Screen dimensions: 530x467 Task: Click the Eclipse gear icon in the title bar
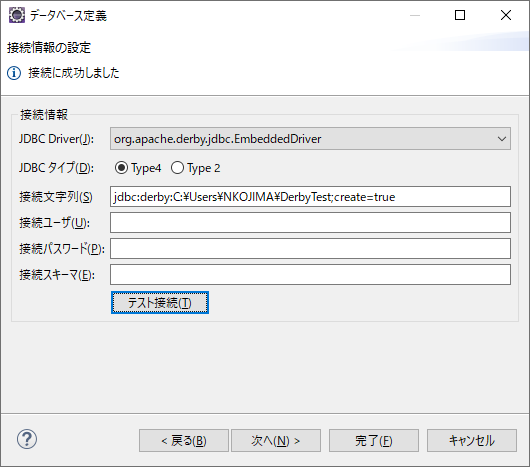[x=17, y=15]
